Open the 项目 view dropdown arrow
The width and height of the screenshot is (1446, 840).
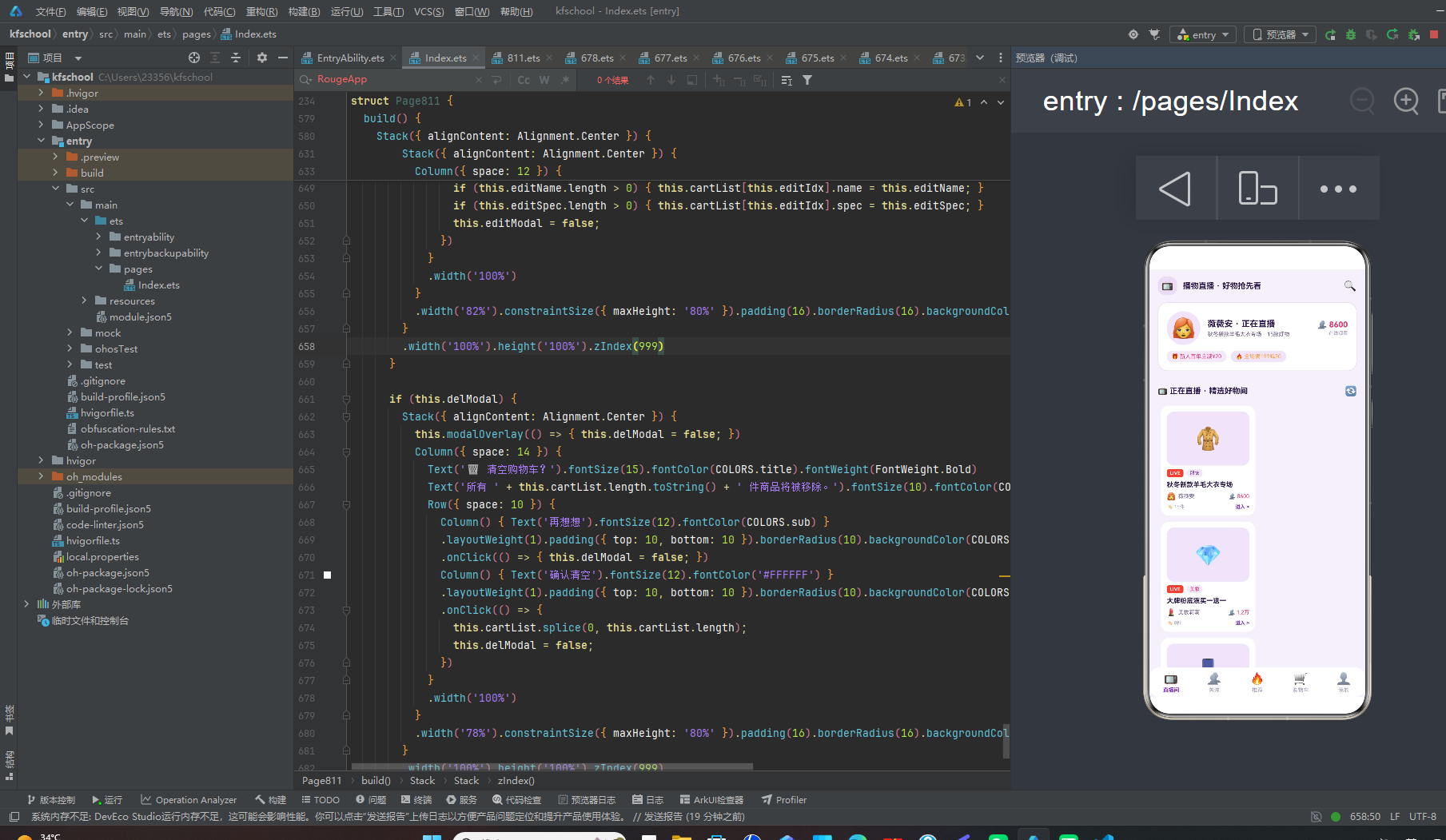click(x=78, y=58)
